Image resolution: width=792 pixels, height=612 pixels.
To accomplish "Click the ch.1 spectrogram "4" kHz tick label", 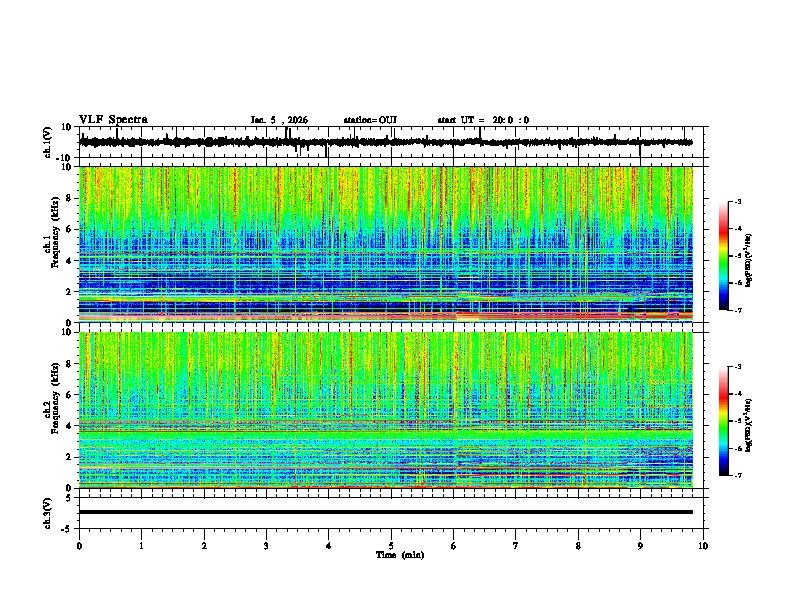I will 69,261.
